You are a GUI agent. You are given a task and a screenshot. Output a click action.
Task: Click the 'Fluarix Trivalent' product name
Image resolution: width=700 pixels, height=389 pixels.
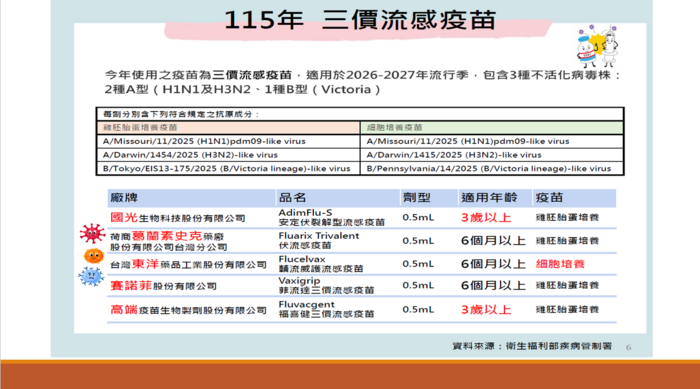click(x=319, y=236)
